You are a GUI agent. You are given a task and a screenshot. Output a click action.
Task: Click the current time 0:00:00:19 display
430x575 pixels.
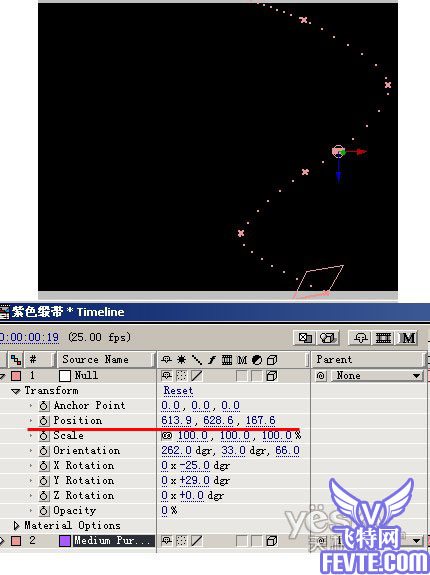pos(29,337)
